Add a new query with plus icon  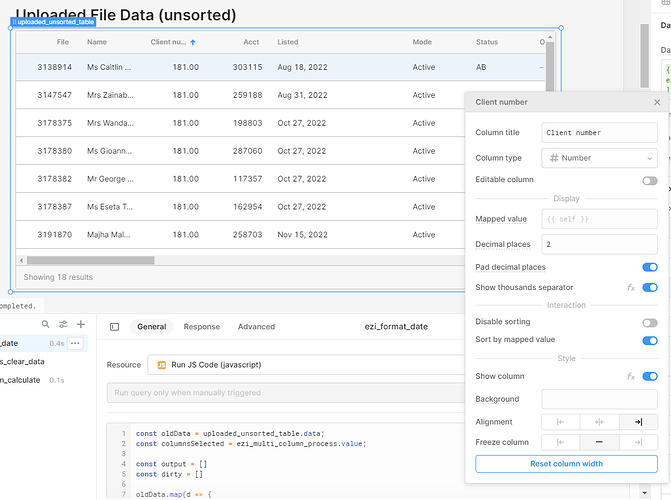80,324
